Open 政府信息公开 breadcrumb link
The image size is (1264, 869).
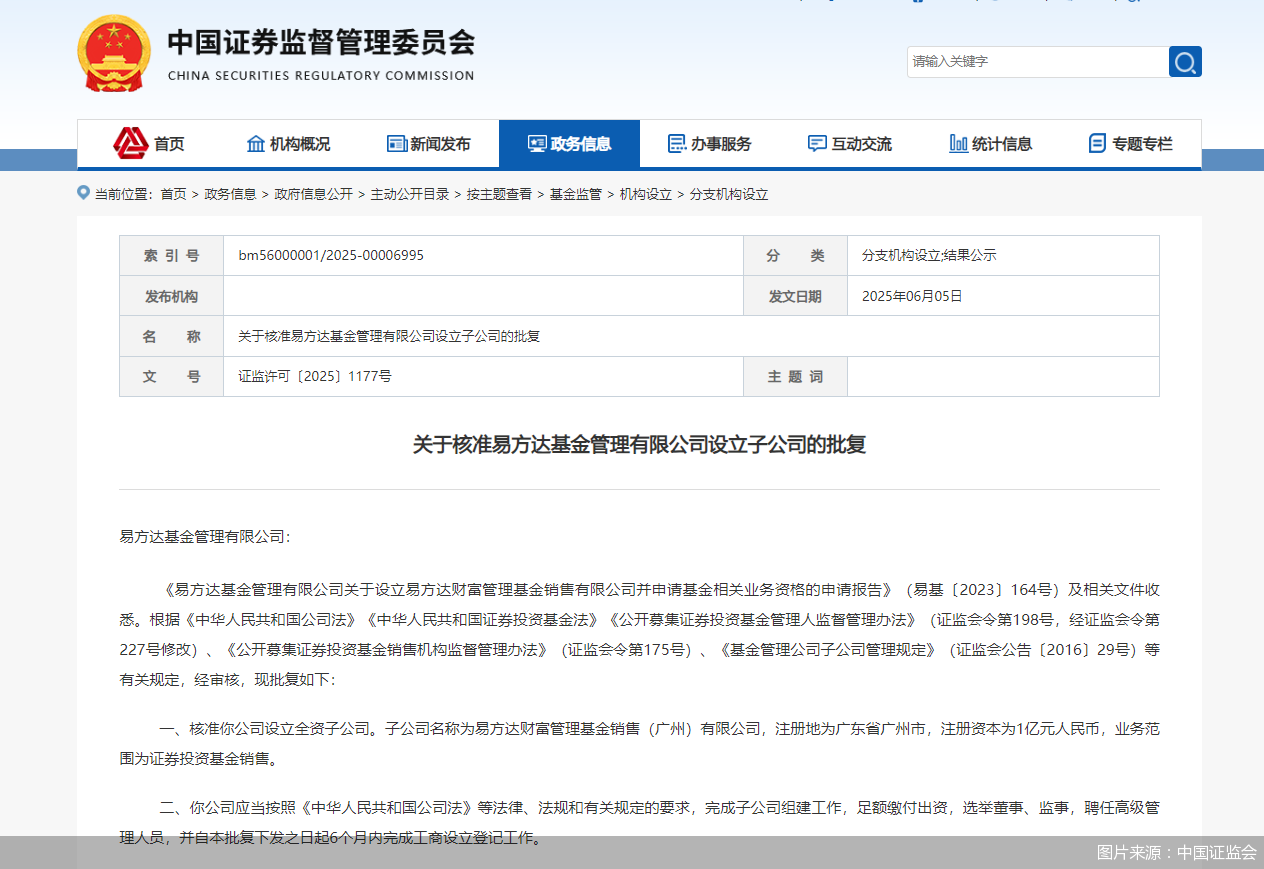click(313, 194)
